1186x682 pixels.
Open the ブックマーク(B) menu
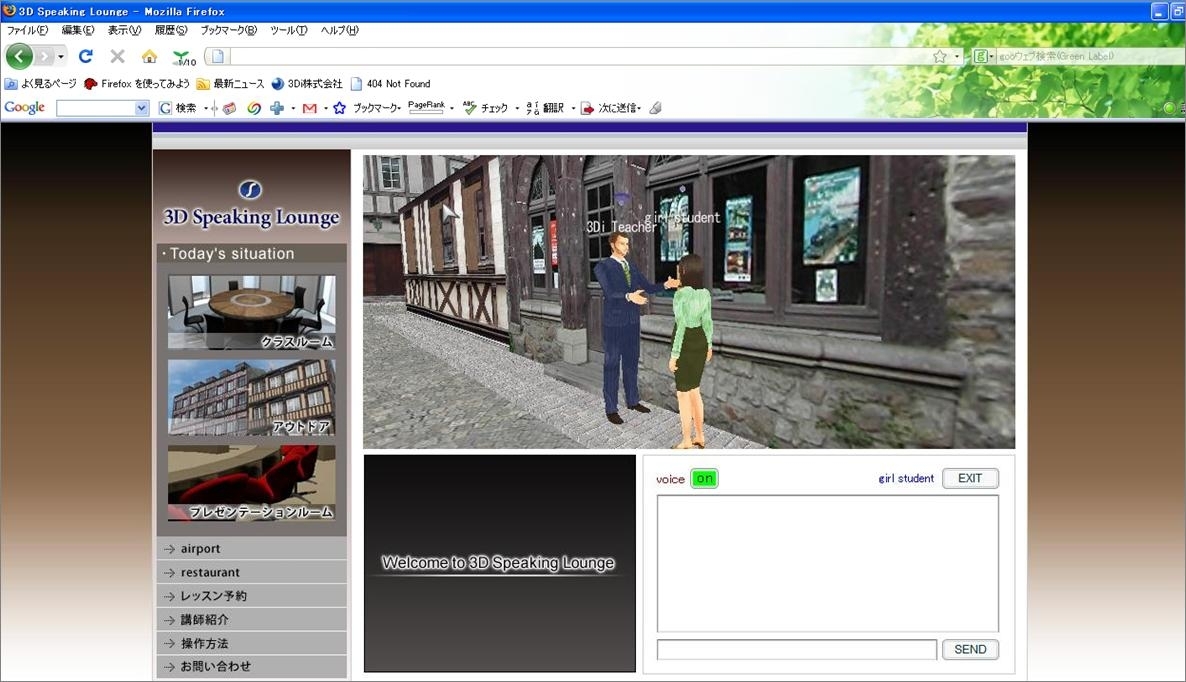click(x=228, y=30)
